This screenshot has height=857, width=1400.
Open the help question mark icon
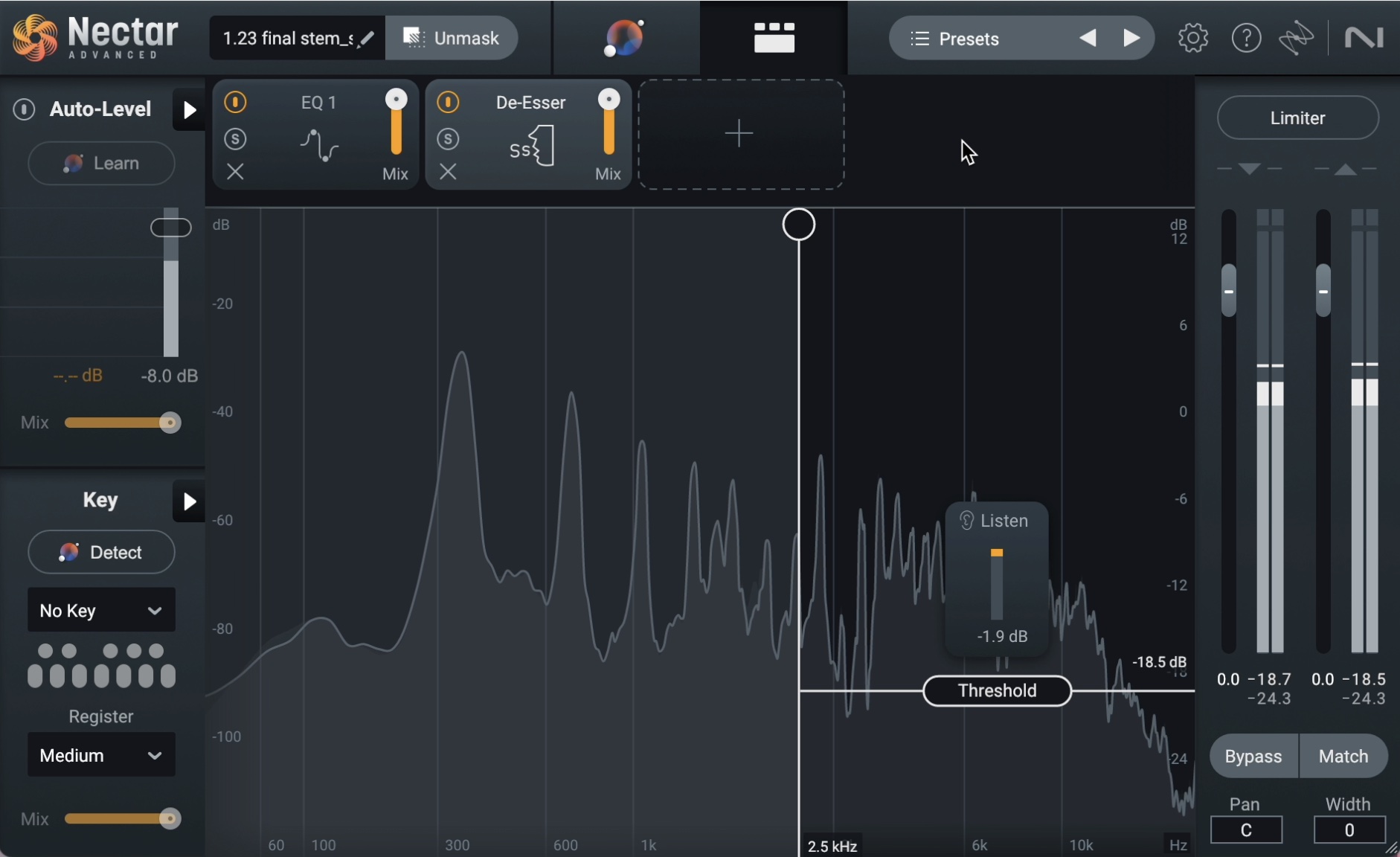(x=1246, y=38)
